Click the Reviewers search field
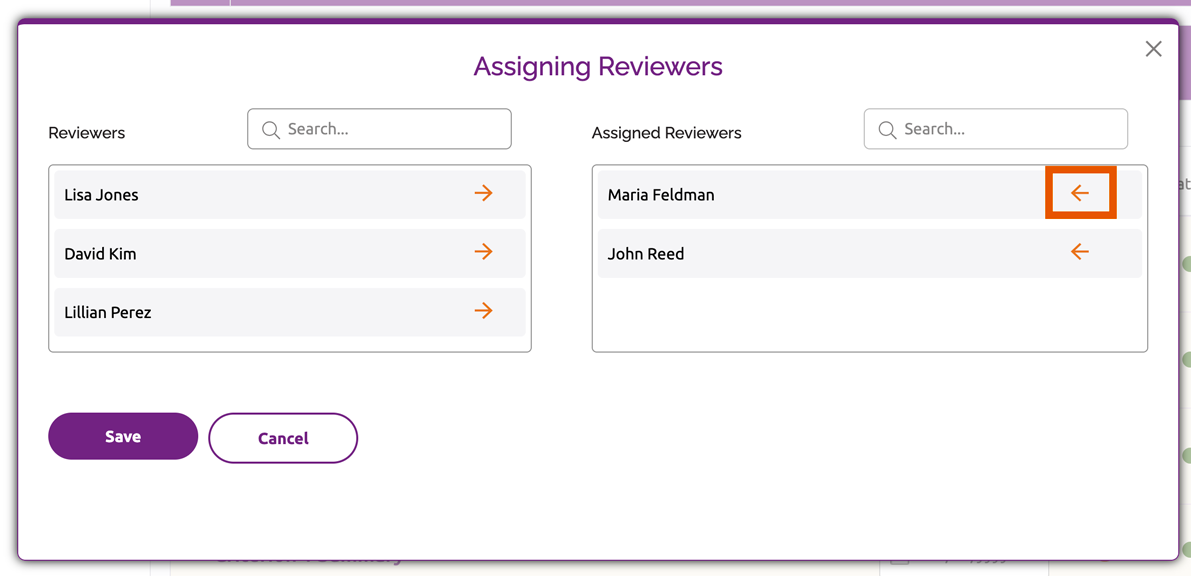The width and height of the screenshot is (1191, 576). tap(379, 129)
